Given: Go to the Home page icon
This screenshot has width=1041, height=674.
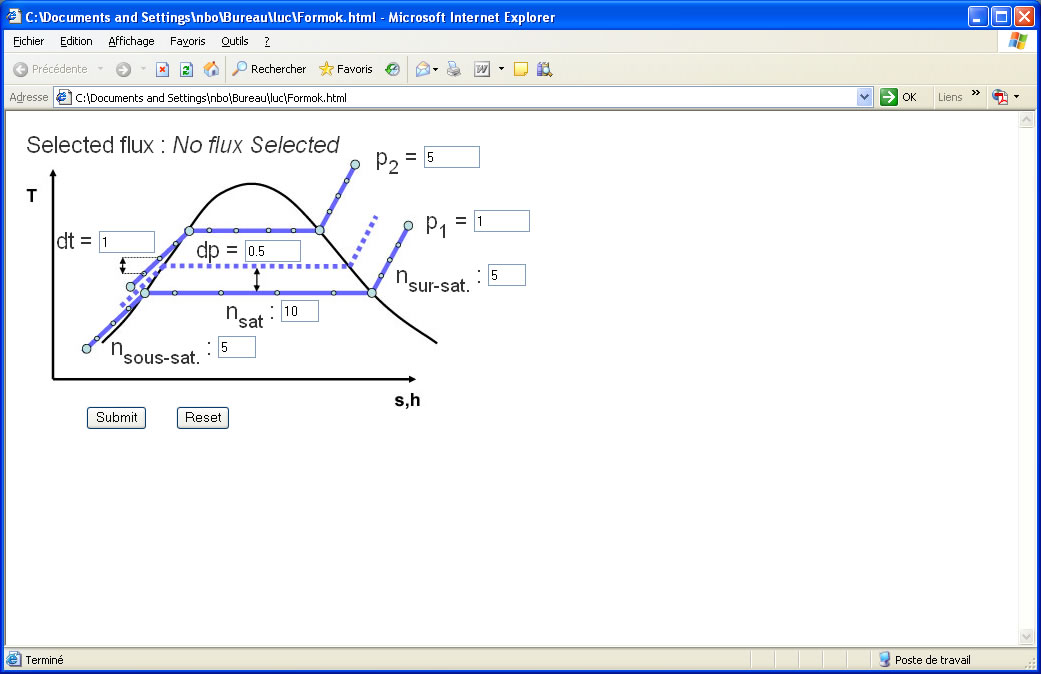Looking at the screenshot, I should [211, 69].
